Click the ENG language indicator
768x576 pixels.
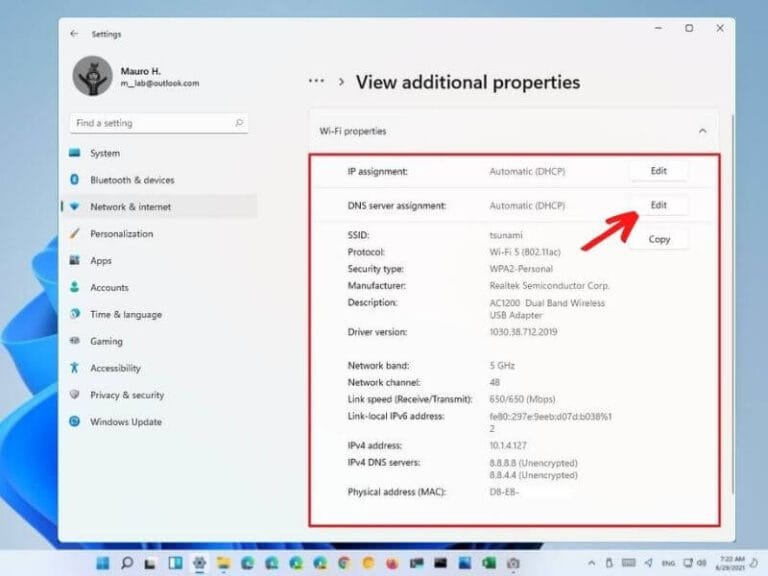pos(668,563)
